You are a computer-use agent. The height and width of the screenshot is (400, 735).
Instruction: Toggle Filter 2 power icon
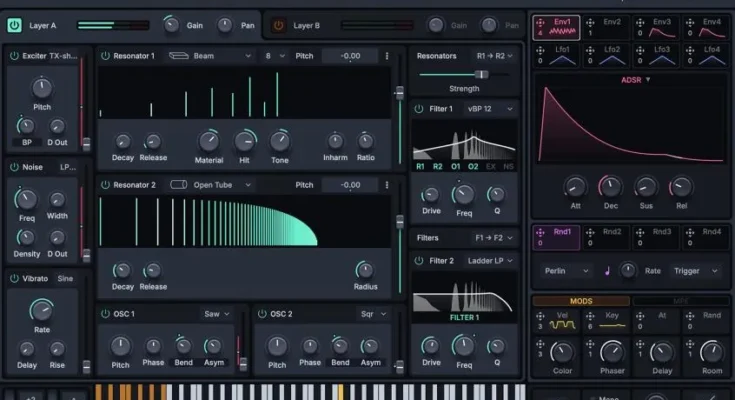419,261
